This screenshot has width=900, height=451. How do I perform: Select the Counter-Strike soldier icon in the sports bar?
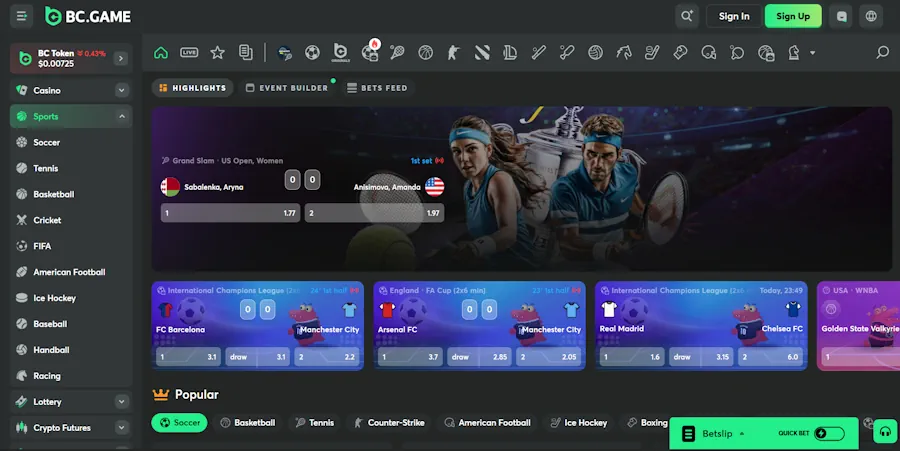tap(453, 53)
